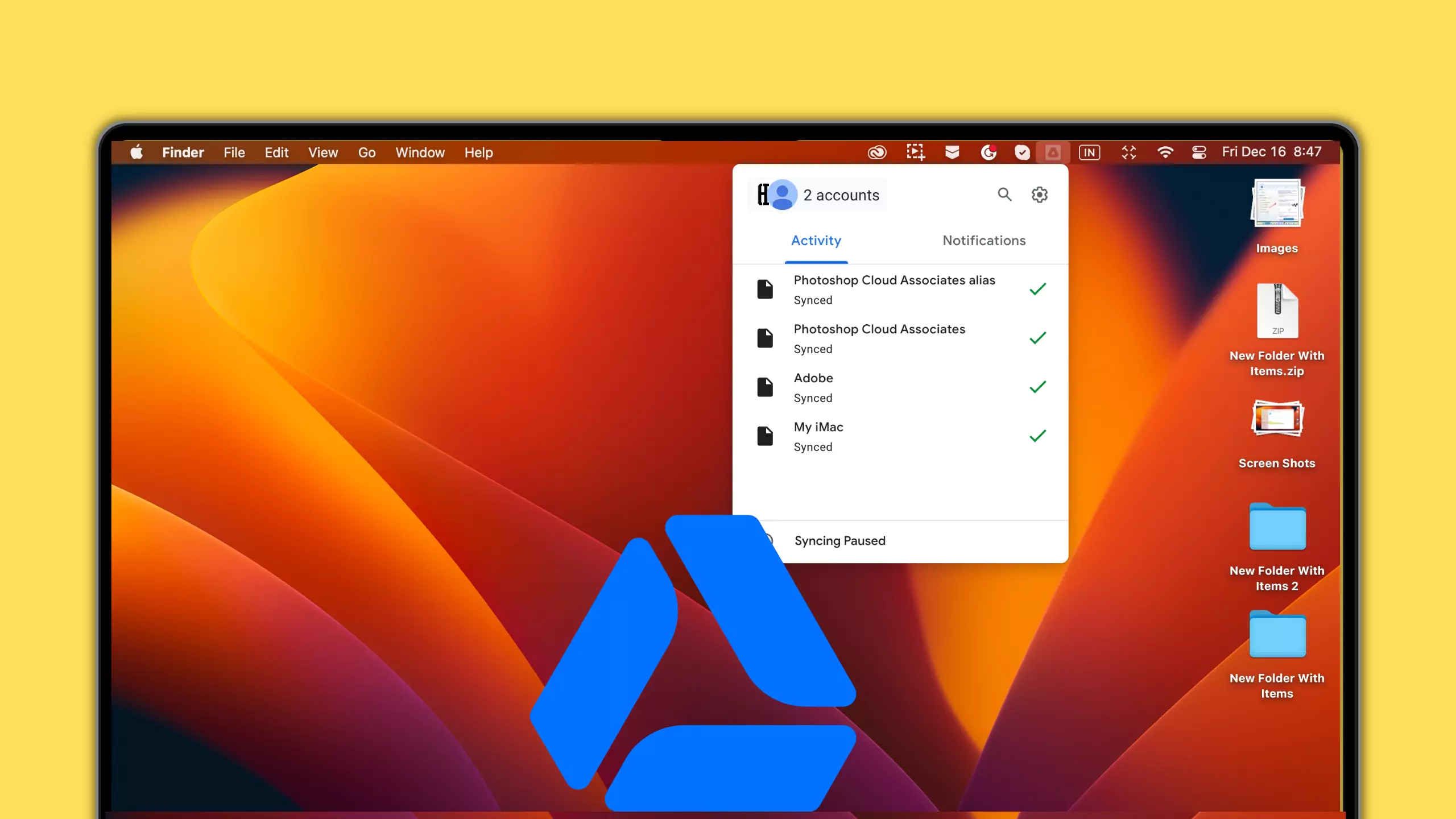1456x819 pixels.
Task: Click the IN status icon in menu bar
Action: tap(1089, 152)
